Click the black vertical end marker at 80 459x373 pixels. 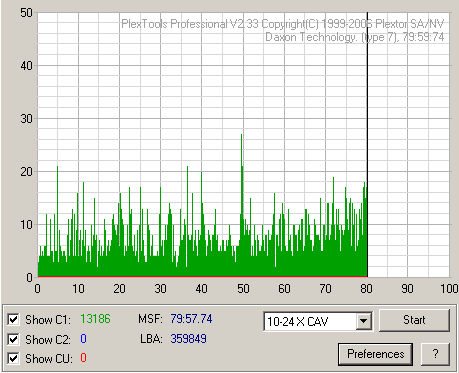coord(367,145)
